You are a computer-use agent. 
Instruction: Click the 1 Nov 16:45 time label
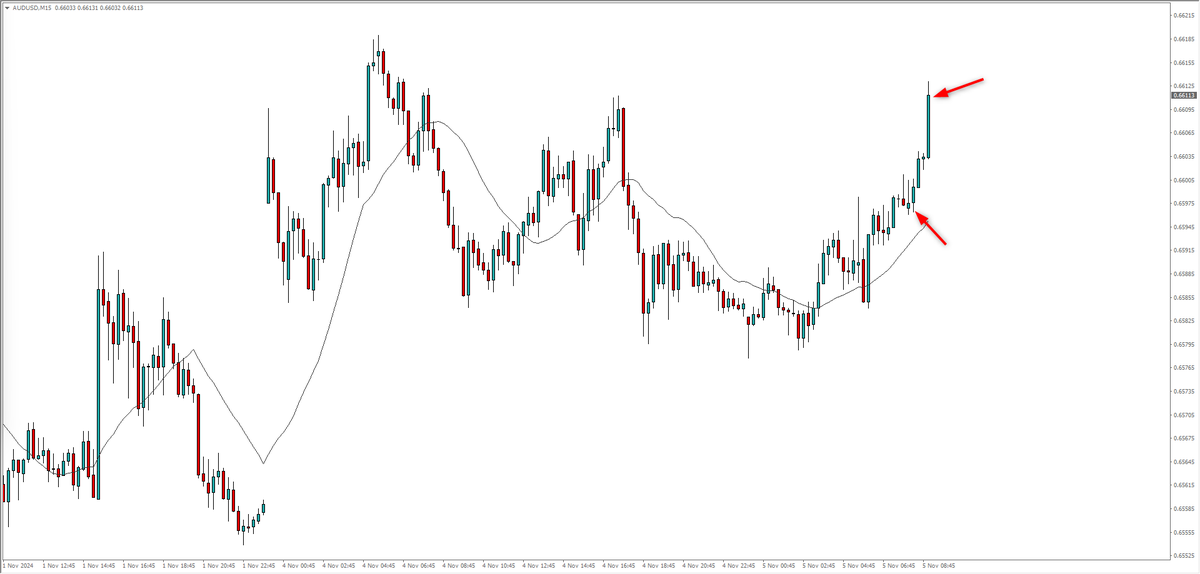[138, 566]
